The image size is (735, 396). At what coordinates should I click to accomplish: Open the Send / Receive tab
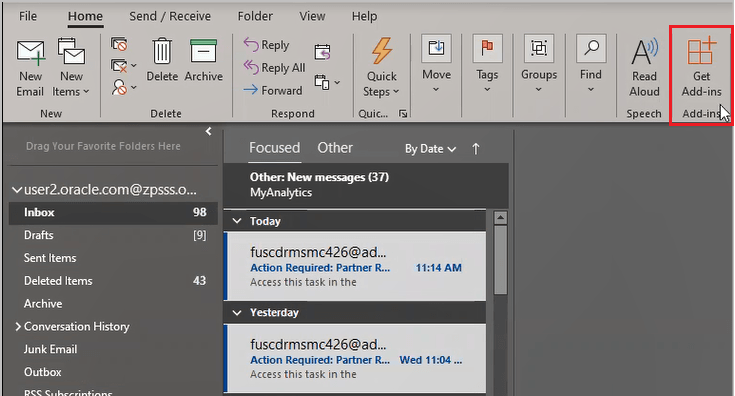pos(170,16)
